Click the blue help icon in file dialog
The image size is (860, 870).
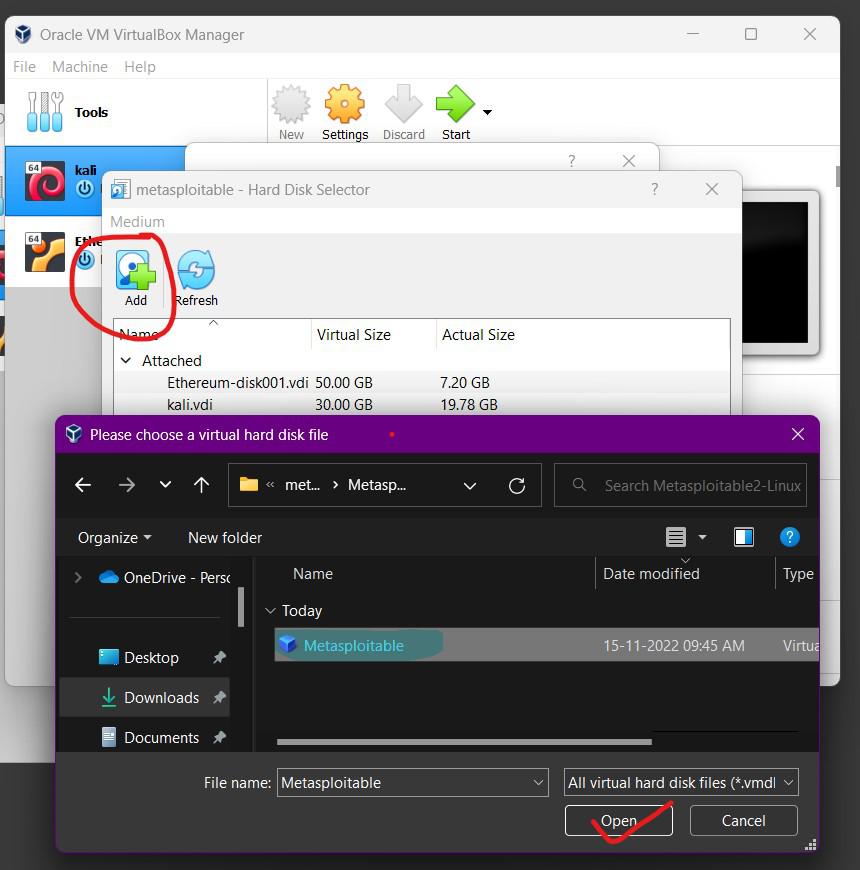789,537
